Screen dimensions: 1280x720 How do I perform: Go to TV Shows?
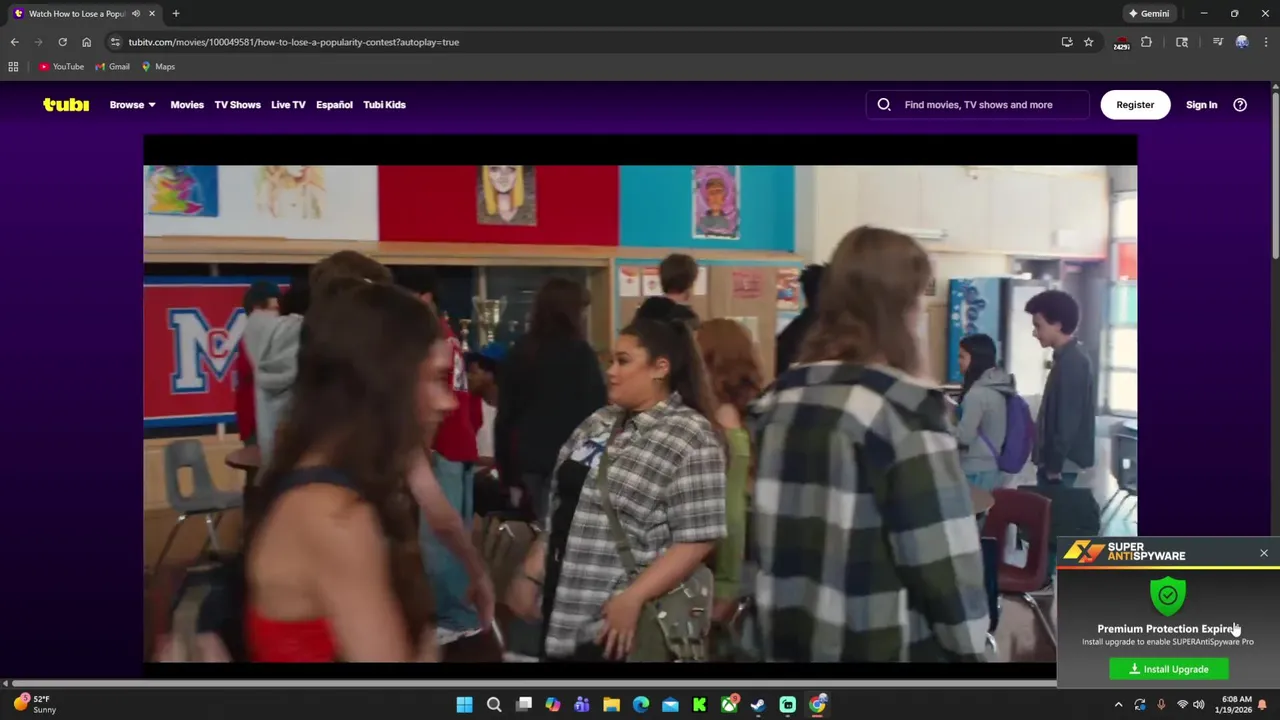pyautogui.click(x=237, y=104)
